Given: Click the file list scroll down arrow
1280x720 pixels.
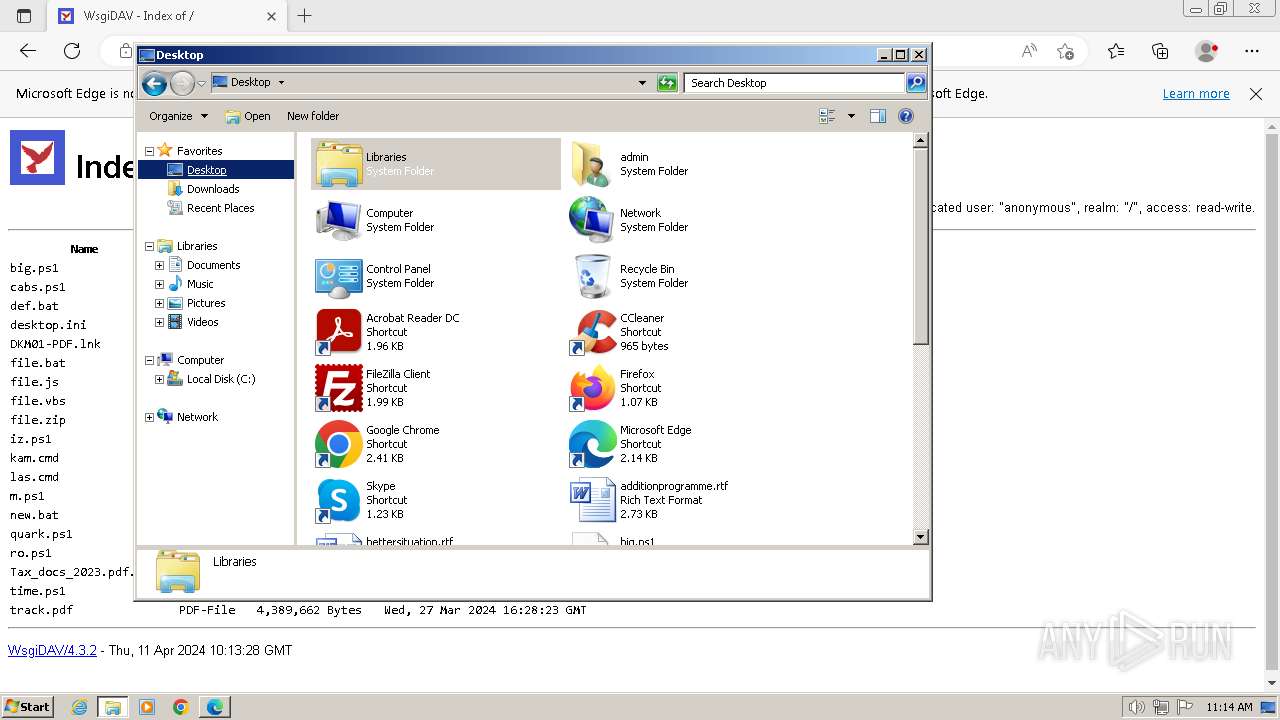Looking at the screenshot, I should click(921, 537).
